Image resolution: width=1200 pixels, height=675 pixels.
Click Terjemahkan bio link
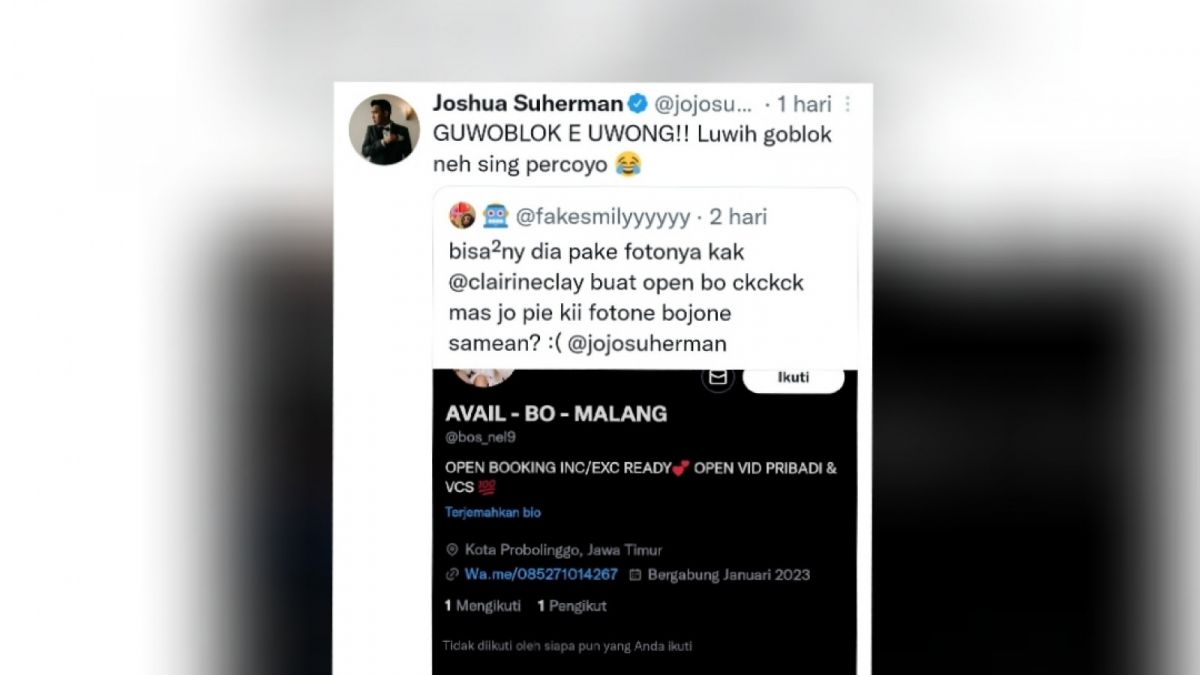(x=493, y=512)
